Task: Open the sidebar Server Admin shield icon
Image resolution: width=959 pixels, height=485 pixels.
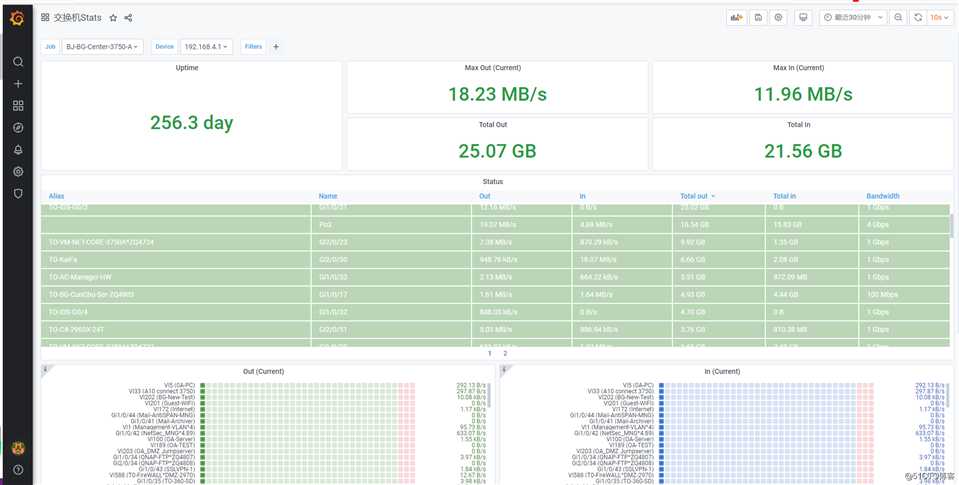Action: (18, 193)
